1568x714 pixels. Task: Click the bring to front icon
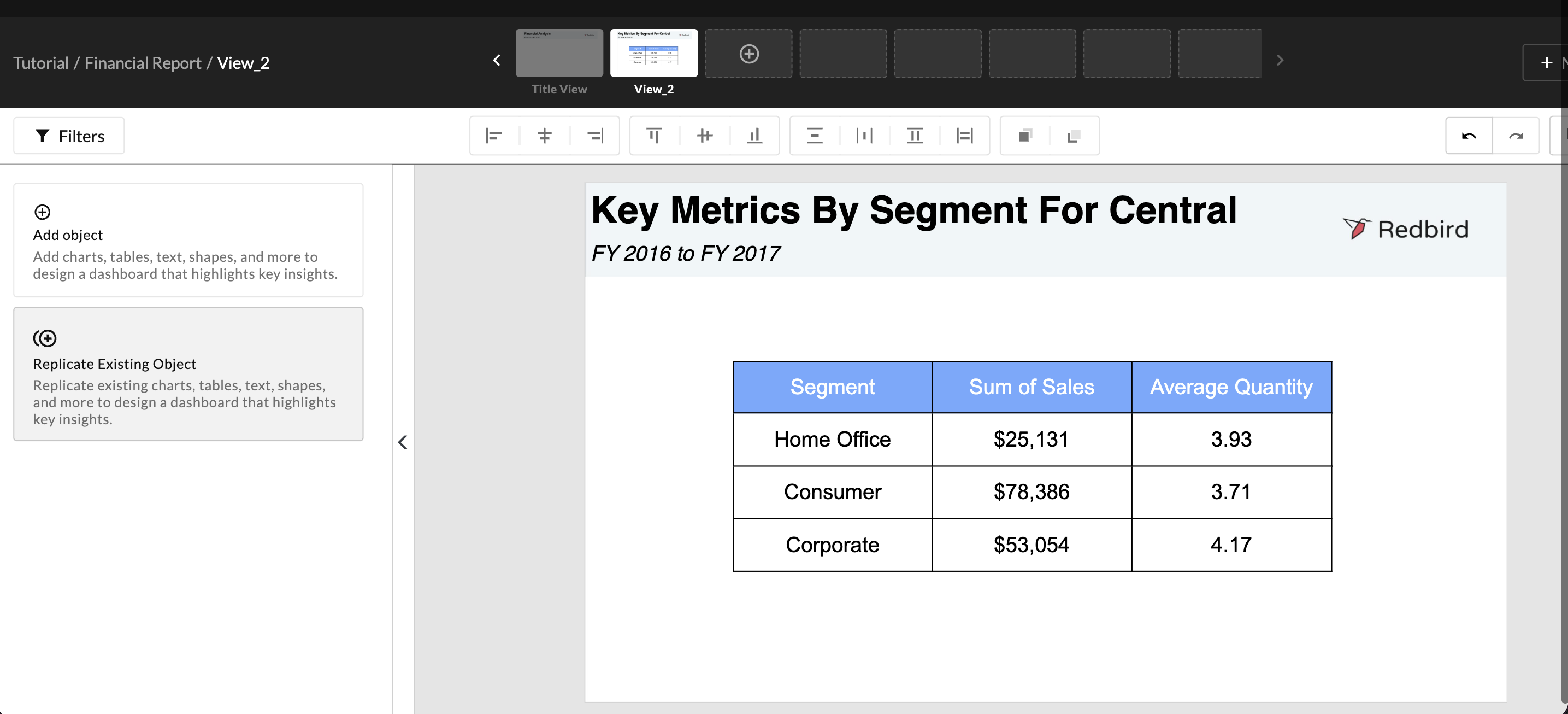pos(1025,136)
